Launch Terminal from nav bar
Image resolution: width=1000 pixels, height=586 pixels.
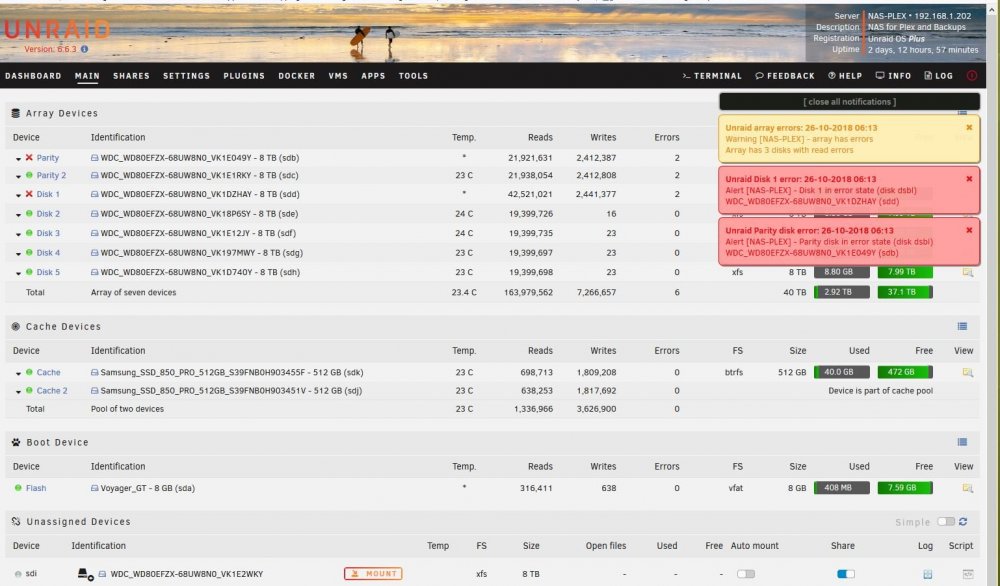pyautogui.click(x=712, y=76)
